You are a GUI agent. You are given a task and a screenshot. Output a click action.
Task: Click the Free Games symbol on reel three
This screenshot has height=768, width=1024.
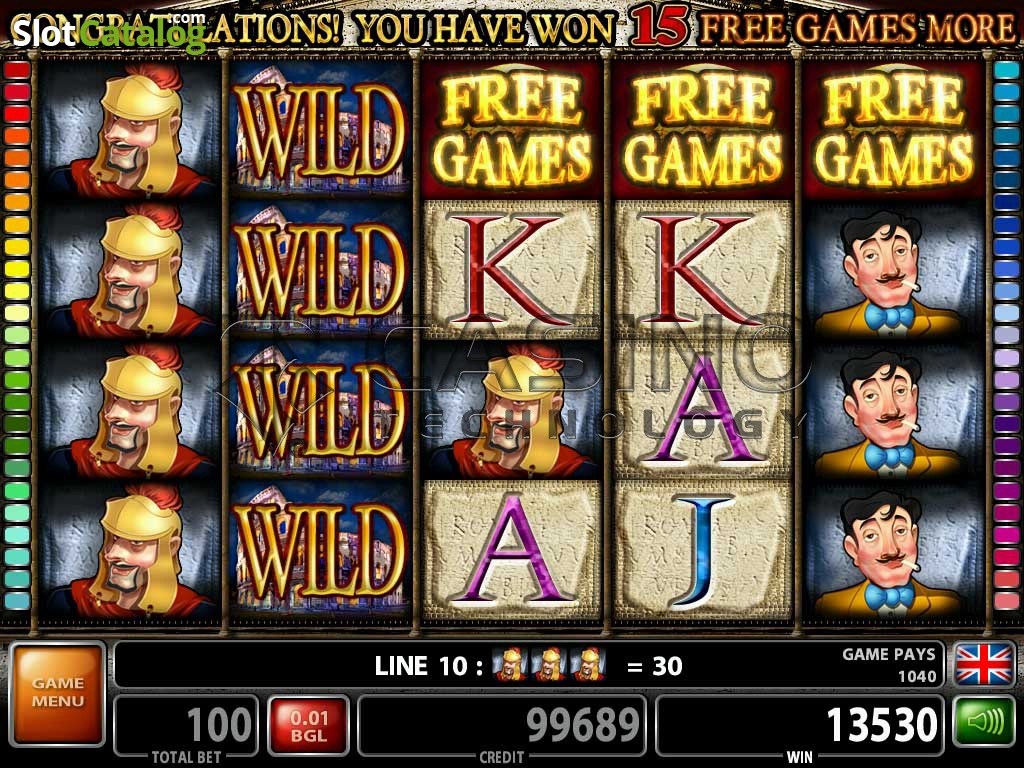point(511,129)
